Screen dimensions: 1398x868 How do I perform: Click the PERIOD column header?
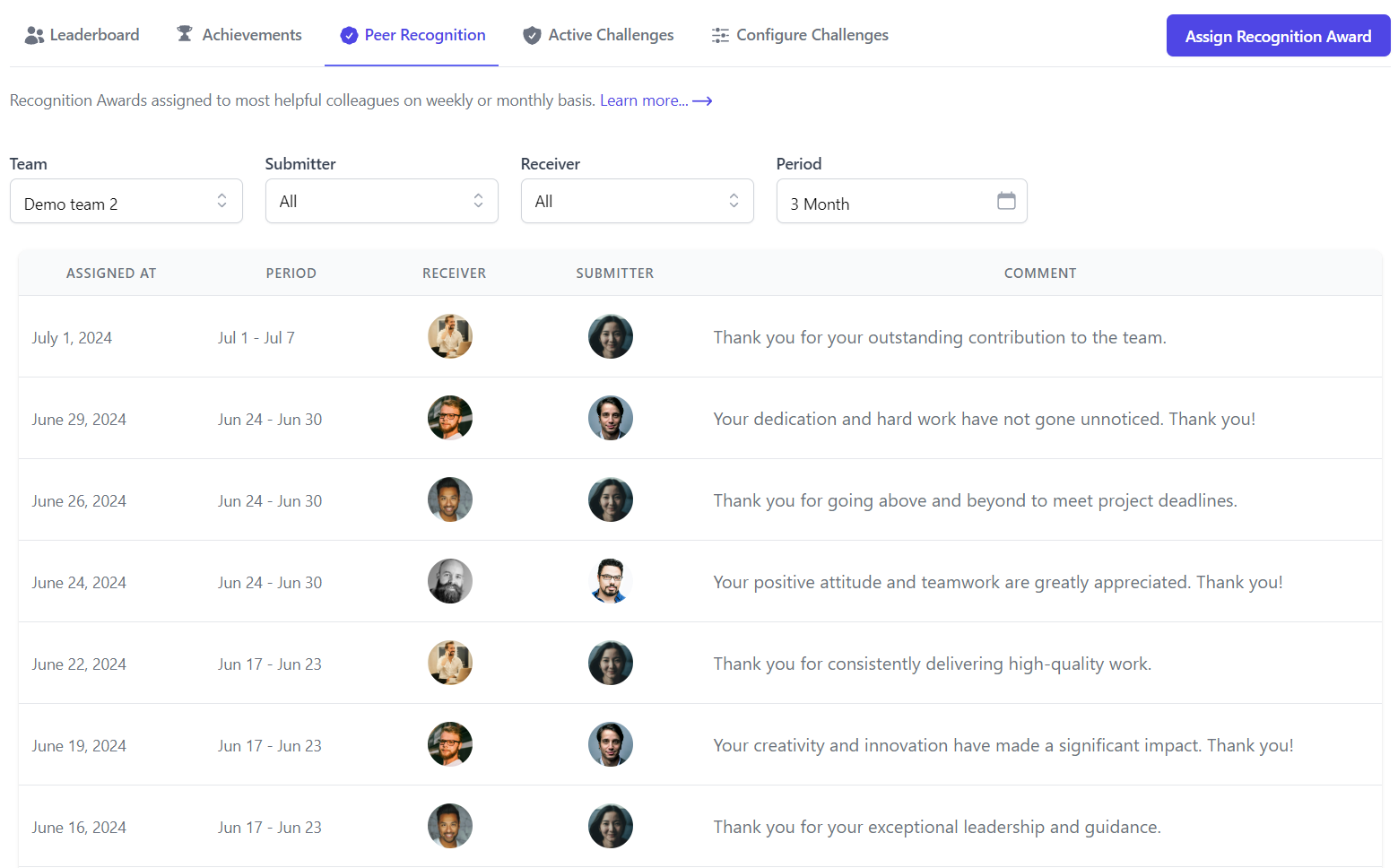click(x=291, y=273)
